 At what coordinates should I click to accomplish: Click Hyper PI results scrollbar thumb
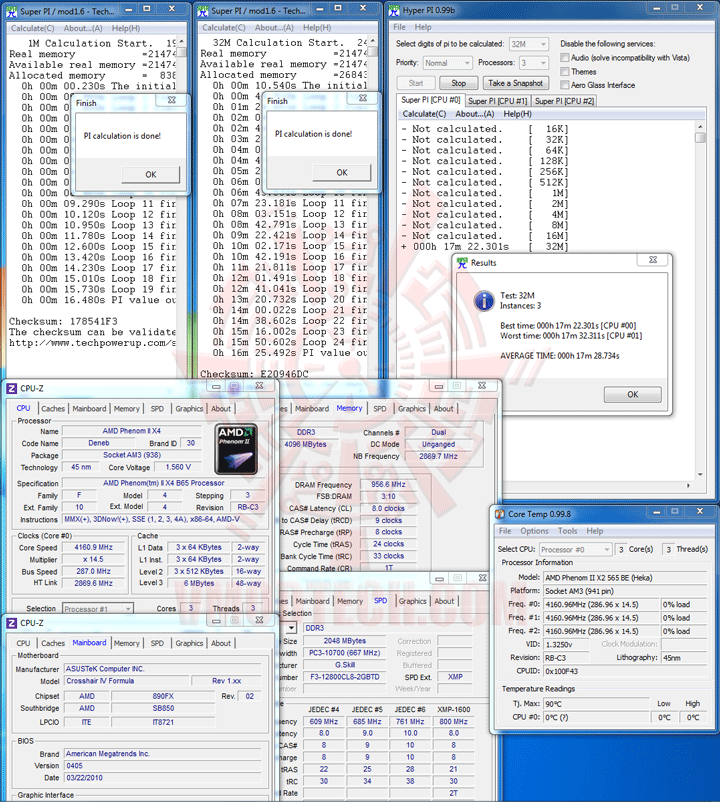700,138
